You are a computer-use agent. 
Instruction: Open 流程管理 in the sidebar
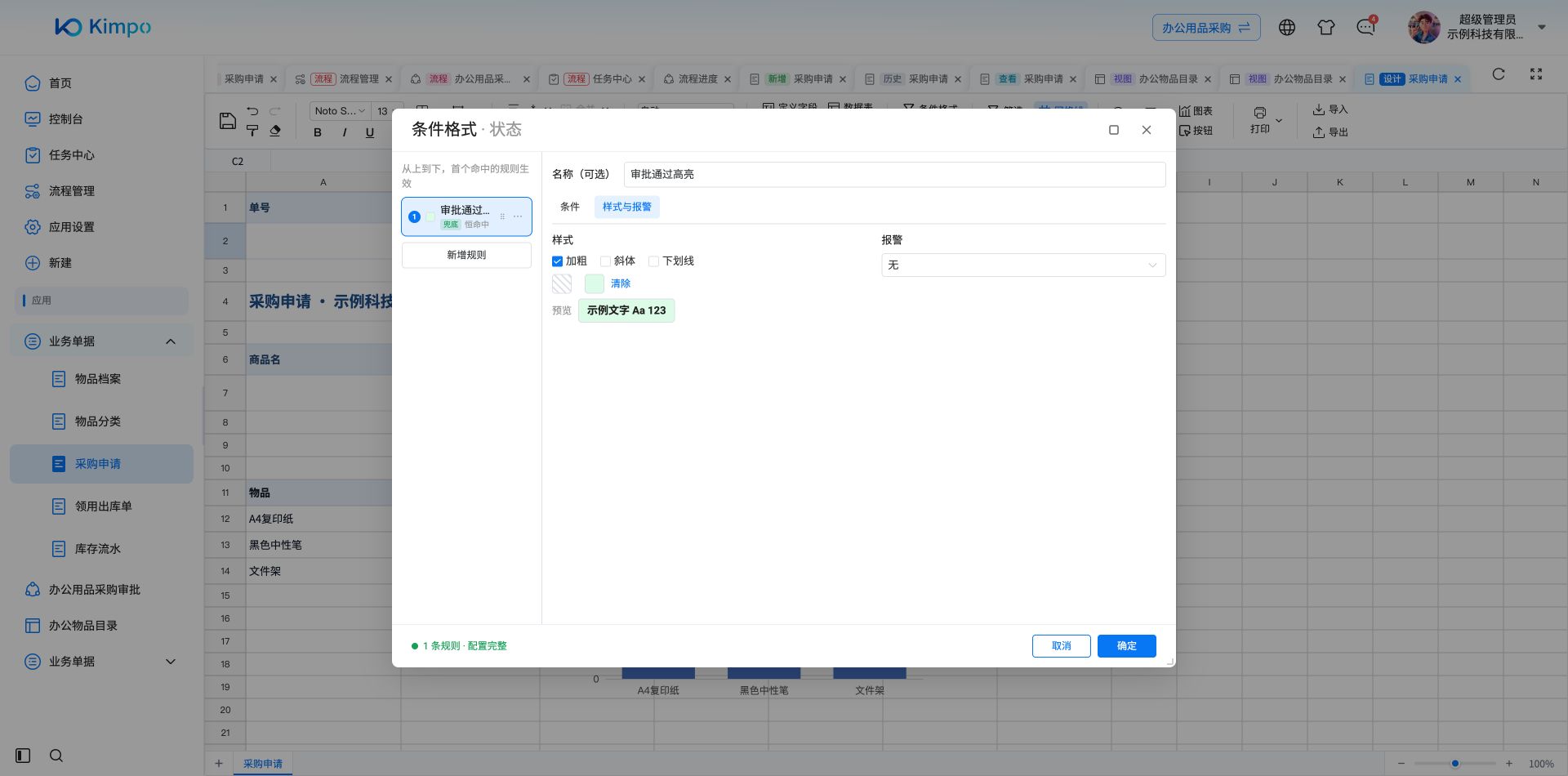pos(72,191)
